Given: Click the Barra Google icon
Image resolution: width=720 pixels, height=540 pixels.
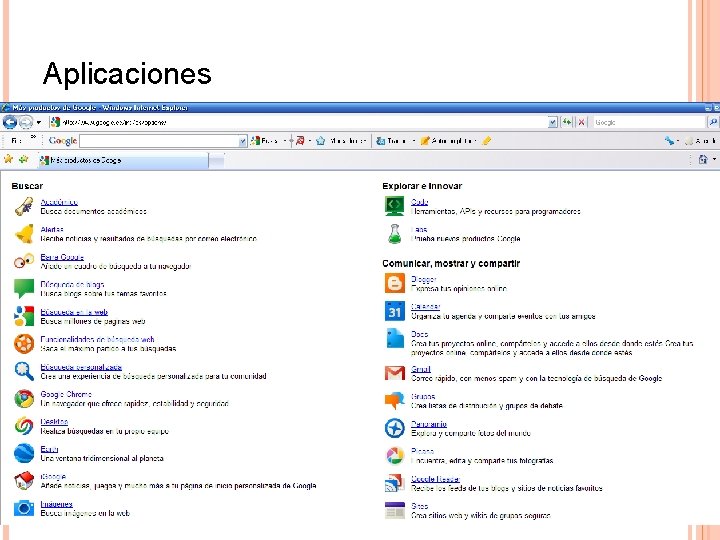Looking at the screenshot, I should click(x=24, y=261).
